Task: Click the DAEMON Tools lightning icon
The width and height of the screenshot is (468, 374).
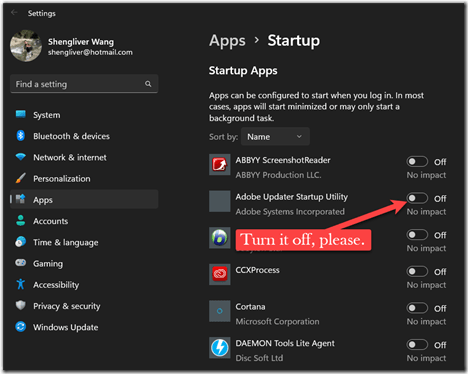Action: (220, 347)
